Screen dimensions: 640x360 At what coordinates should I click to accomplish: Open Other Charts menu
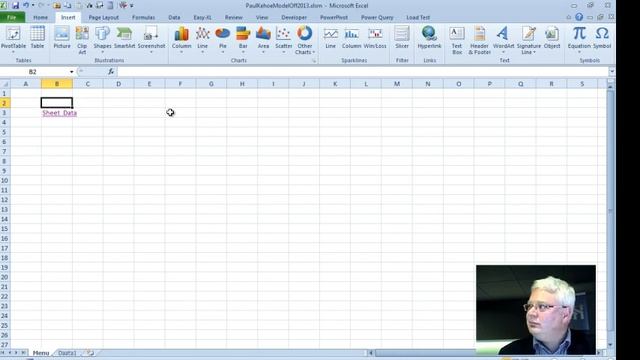[x=304, y=40]
